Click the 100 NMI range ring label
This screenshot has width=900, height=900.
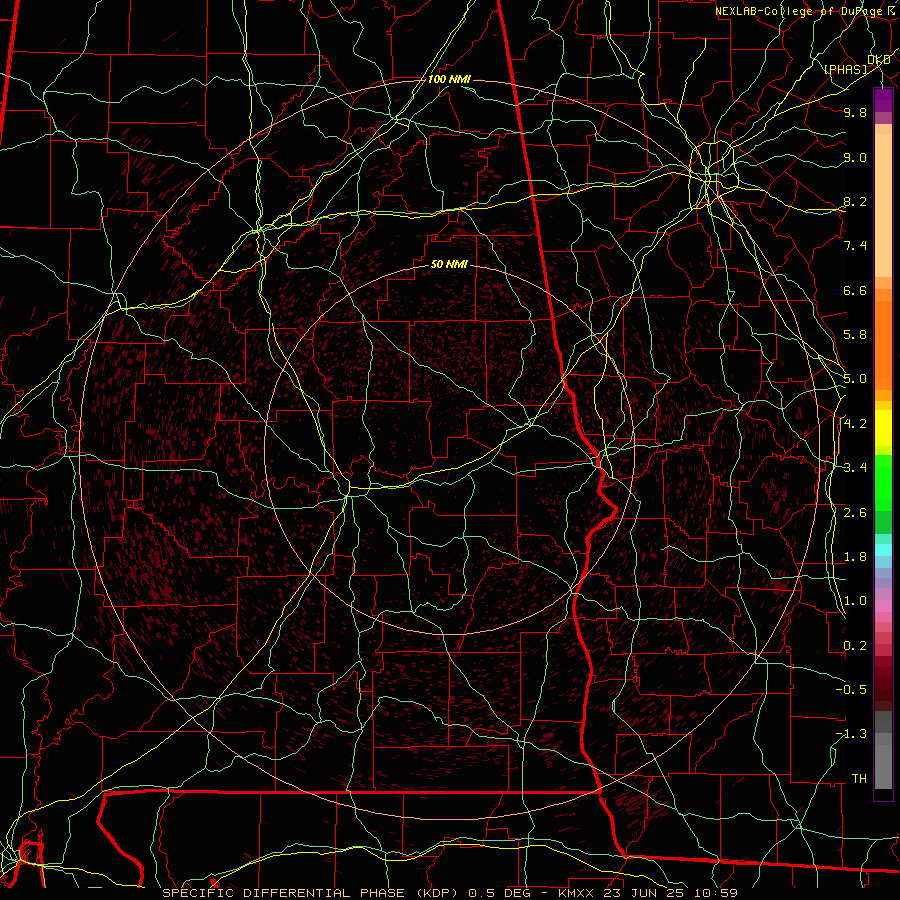pyautogui.click(x=449, y=79)
